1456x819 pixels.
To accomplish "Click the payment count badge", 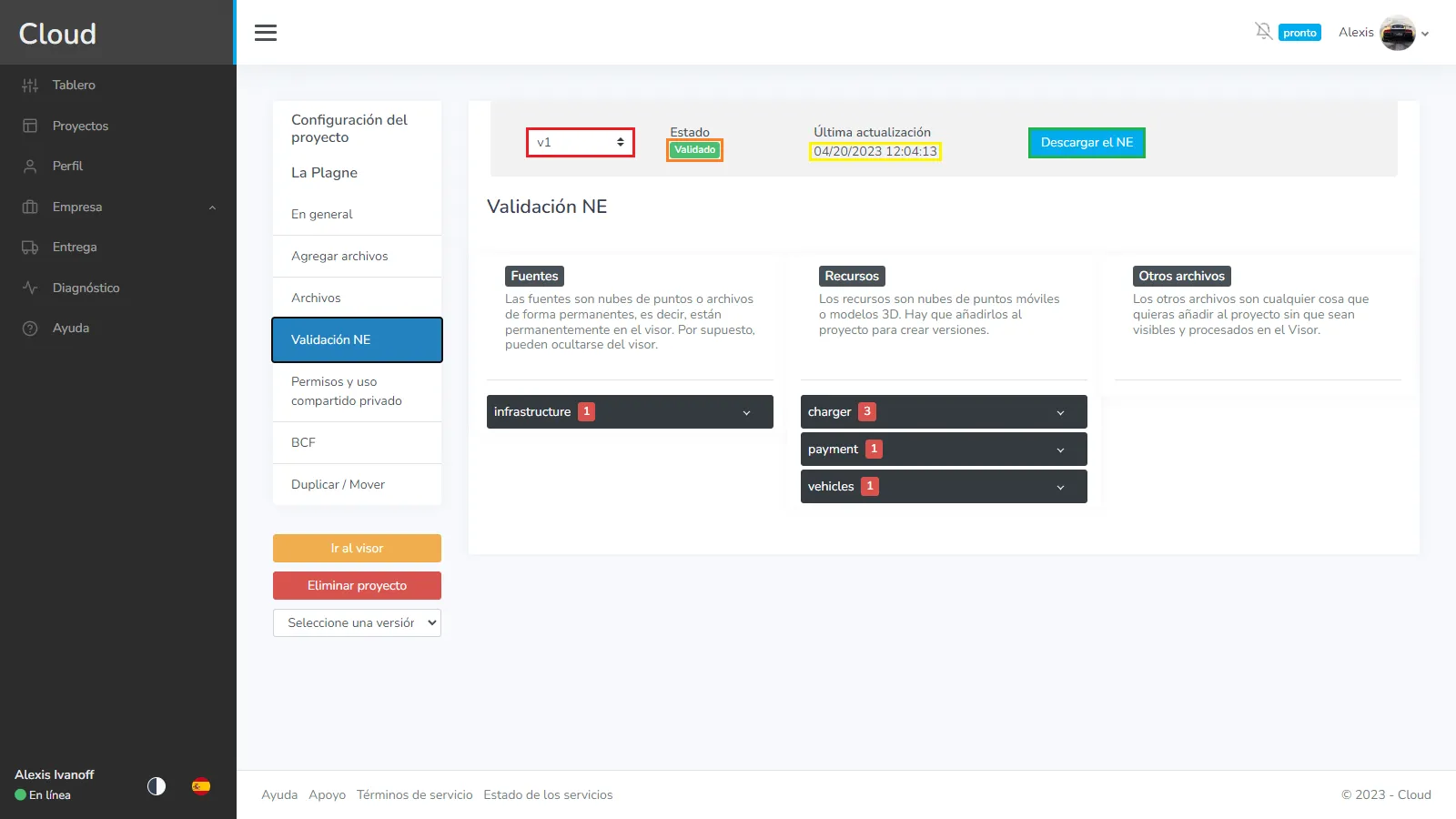I will (x=874, y=449).
